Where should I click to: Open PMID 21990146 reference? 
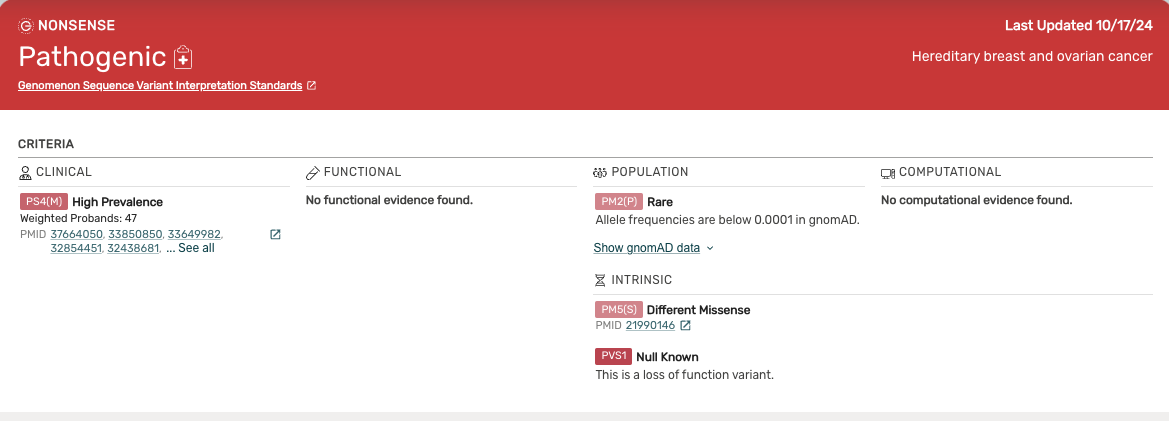point(650,326)
